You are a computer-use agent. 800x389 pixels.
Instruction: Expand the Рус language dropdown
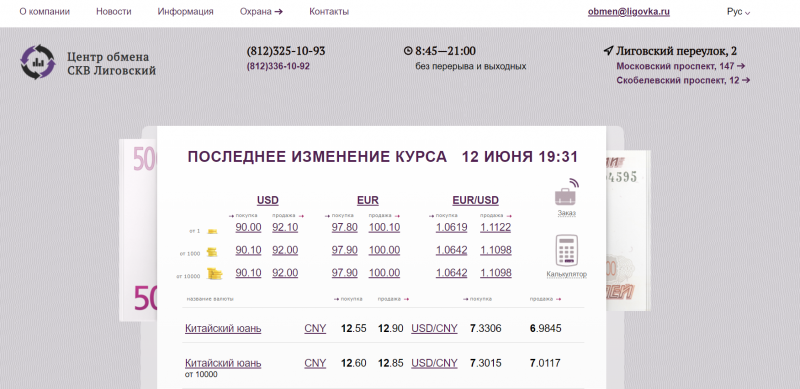point(738,12)
